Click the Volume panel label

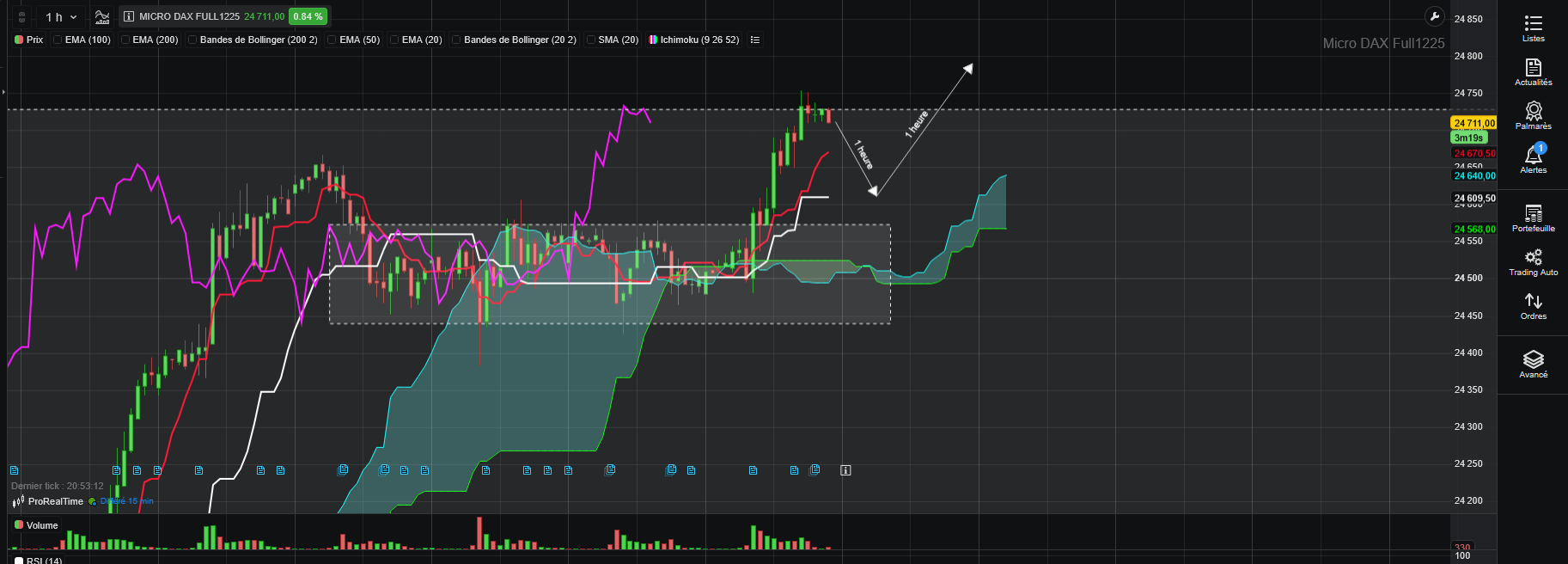pyautogui.click(x=42, y=525)
